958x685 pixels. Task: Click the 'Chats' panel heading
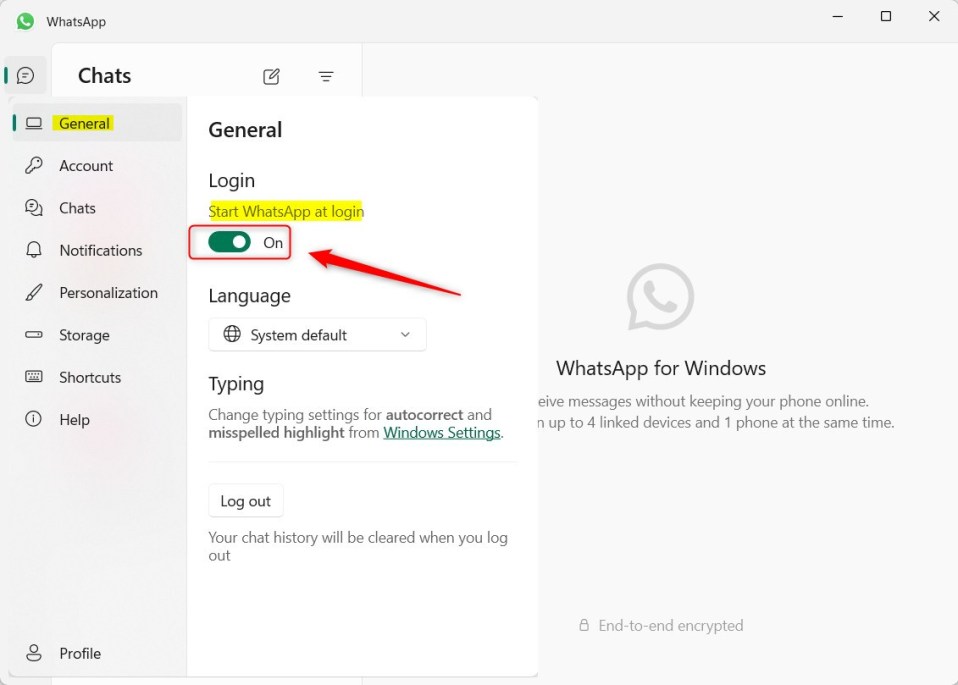(104, 76)
